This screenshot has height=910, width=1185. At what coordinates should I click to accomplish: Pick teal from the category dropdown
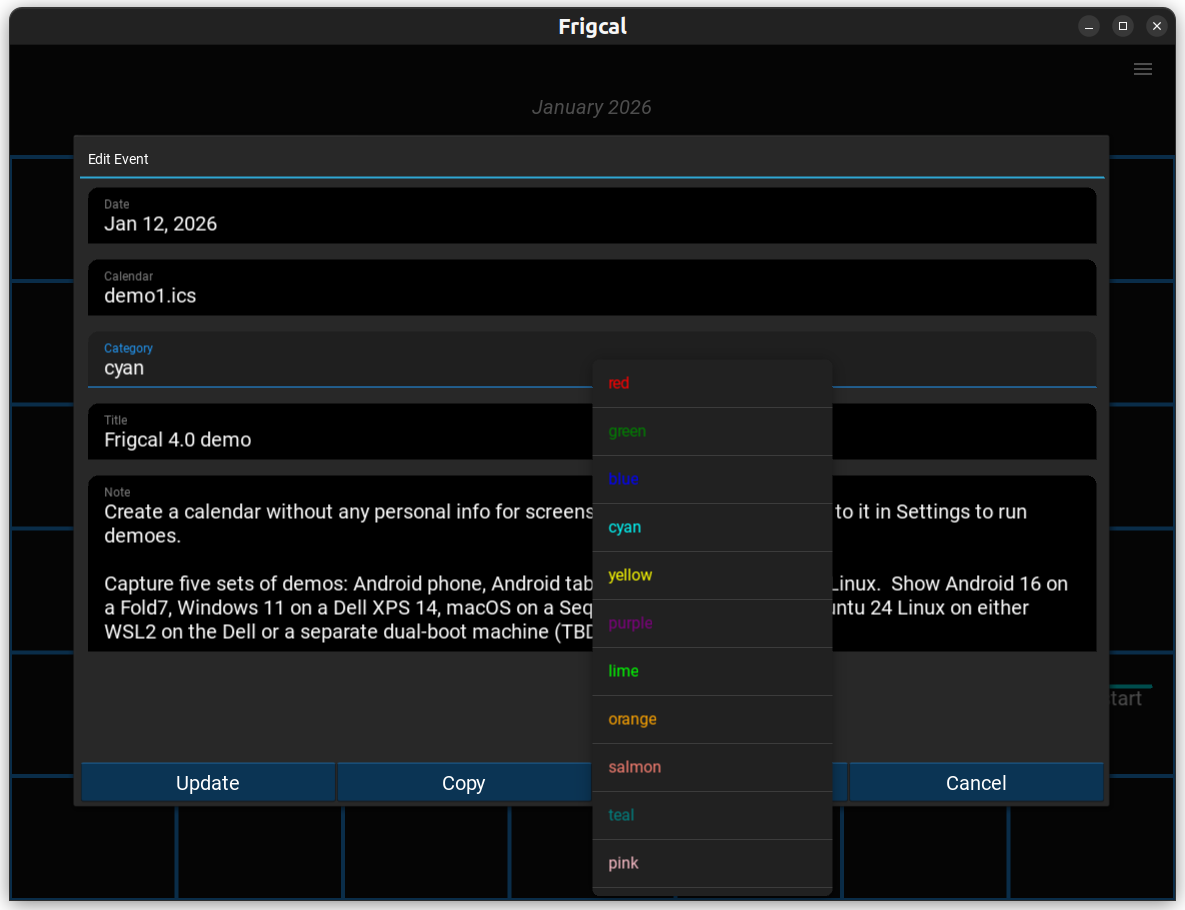coord(712,815)
